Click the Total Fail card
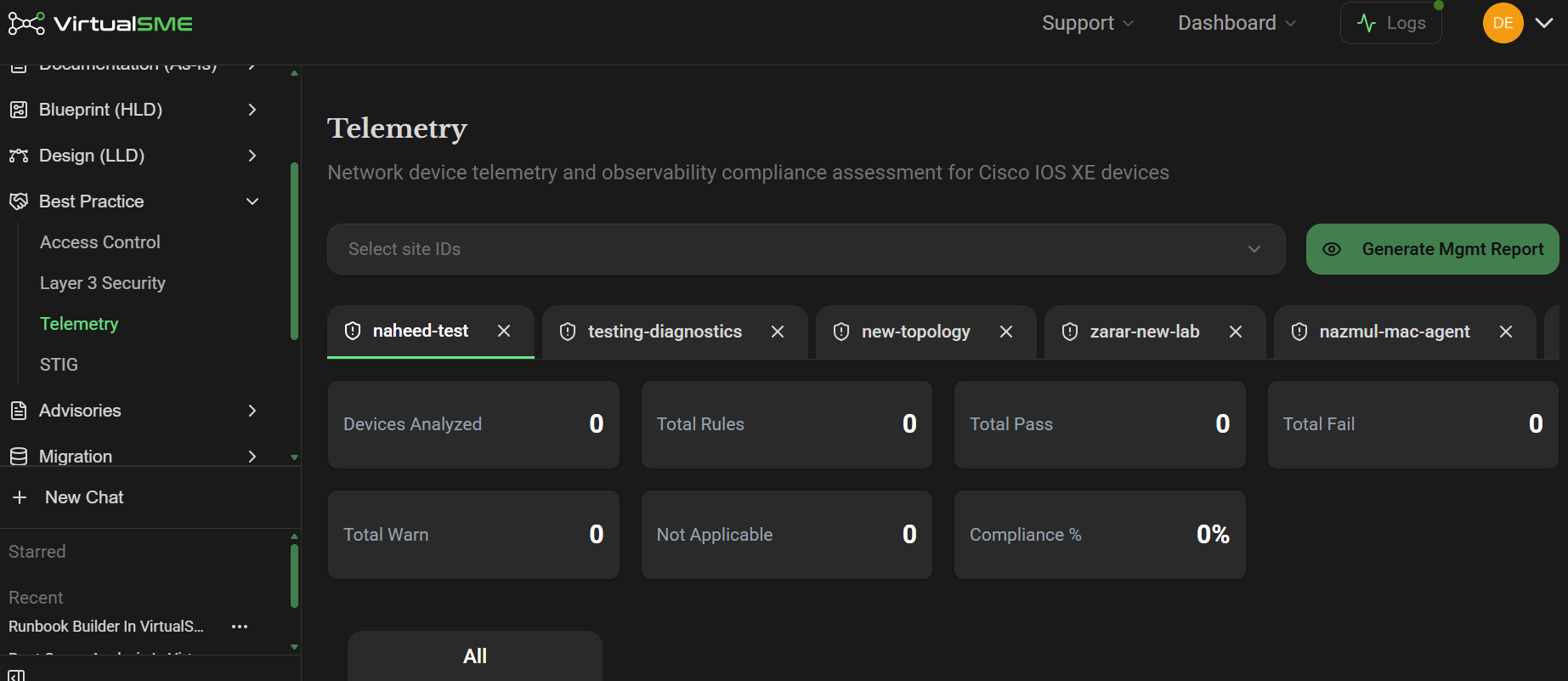Viewport: 1568px width, 681px height. point(1412,424)
